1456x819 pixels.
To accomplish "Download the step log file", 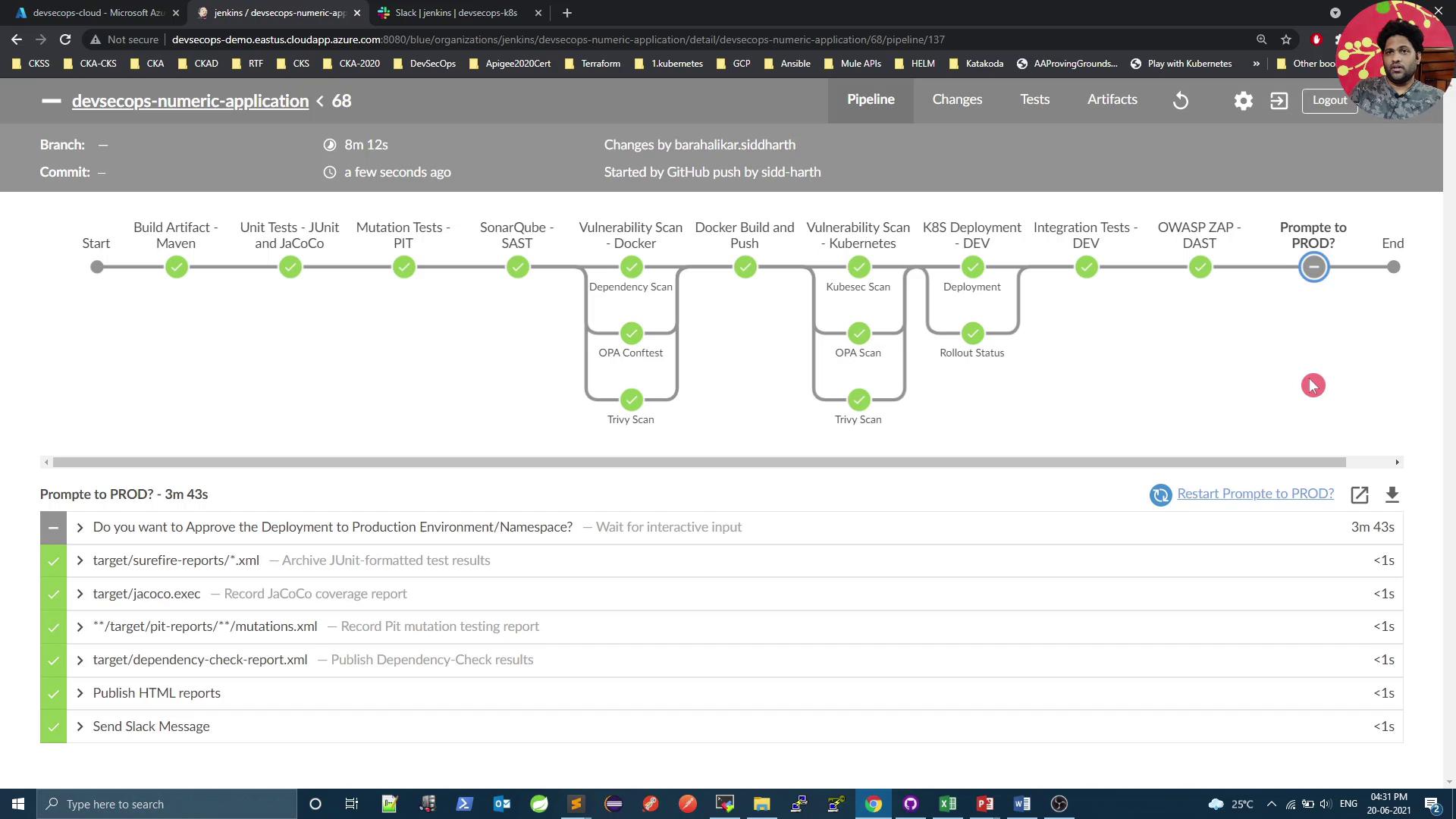I will coord(1392,494).
